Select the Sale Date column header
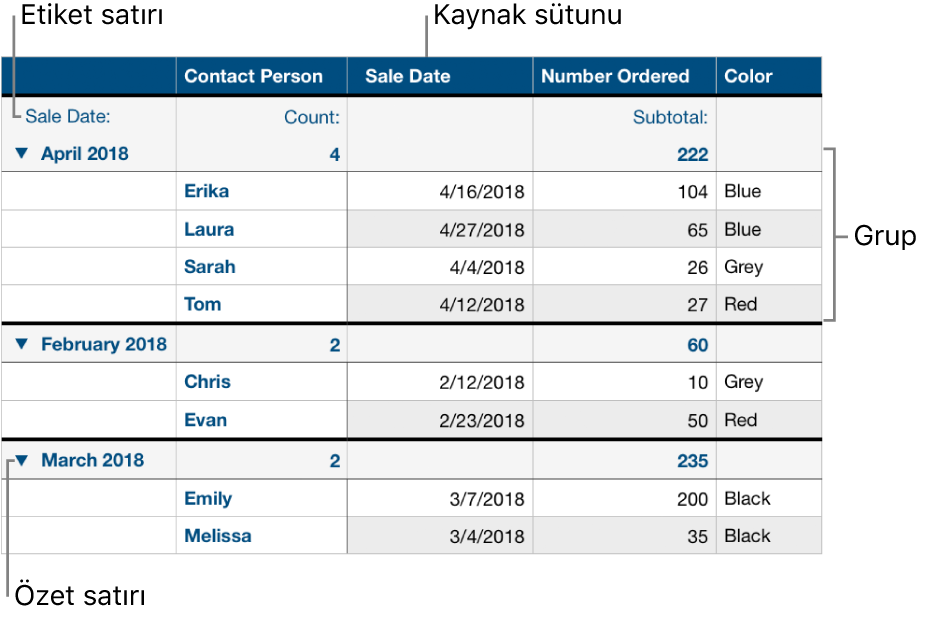 [408, 76]
